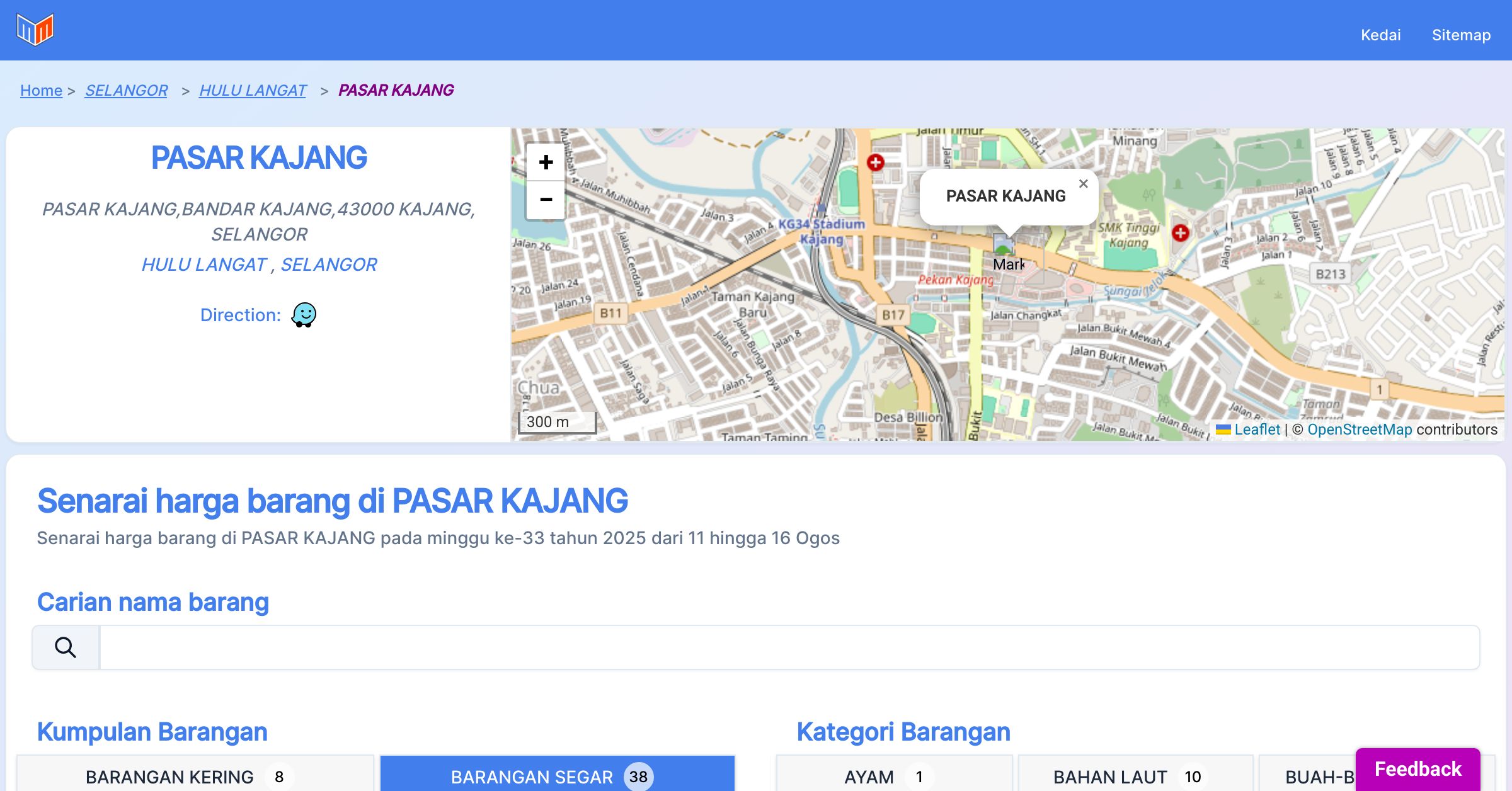Click the map marker under popup
1512x791 pixels.
tap(1003, 244)
